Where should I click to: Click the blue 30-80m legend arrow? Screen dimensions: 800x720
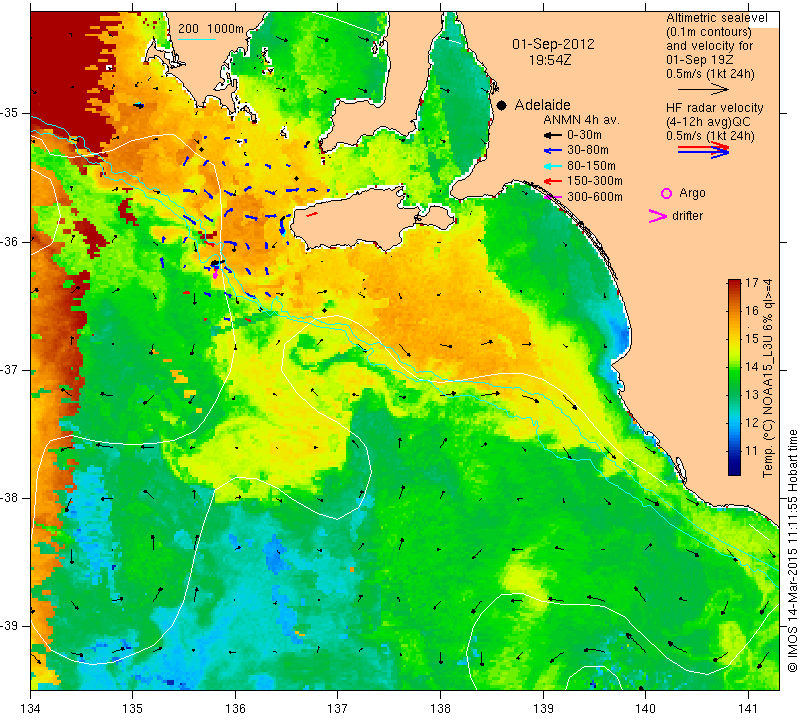pyautogui.click(x=552, y=151)
